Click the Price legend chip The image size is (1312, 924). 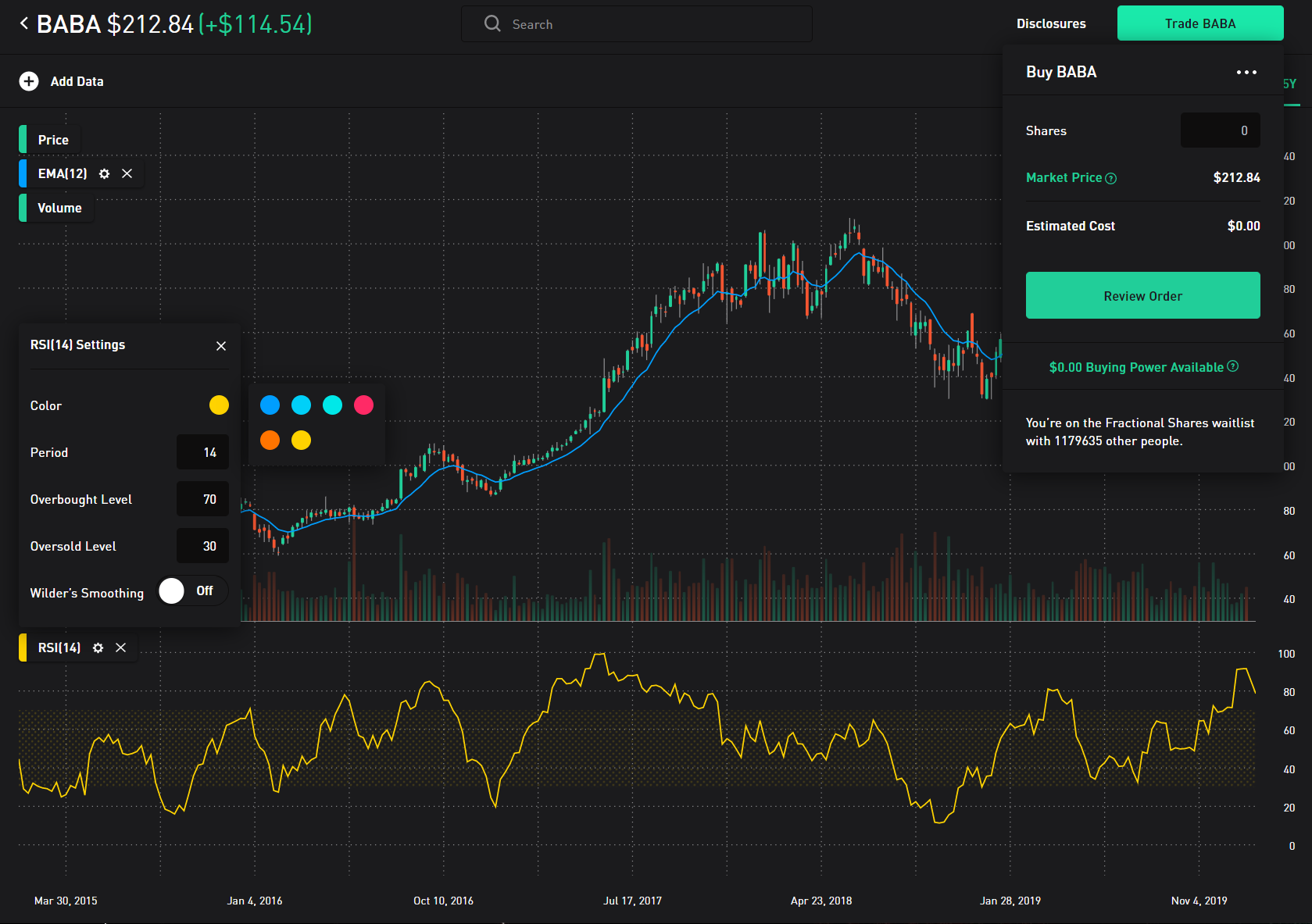(50, 140)
